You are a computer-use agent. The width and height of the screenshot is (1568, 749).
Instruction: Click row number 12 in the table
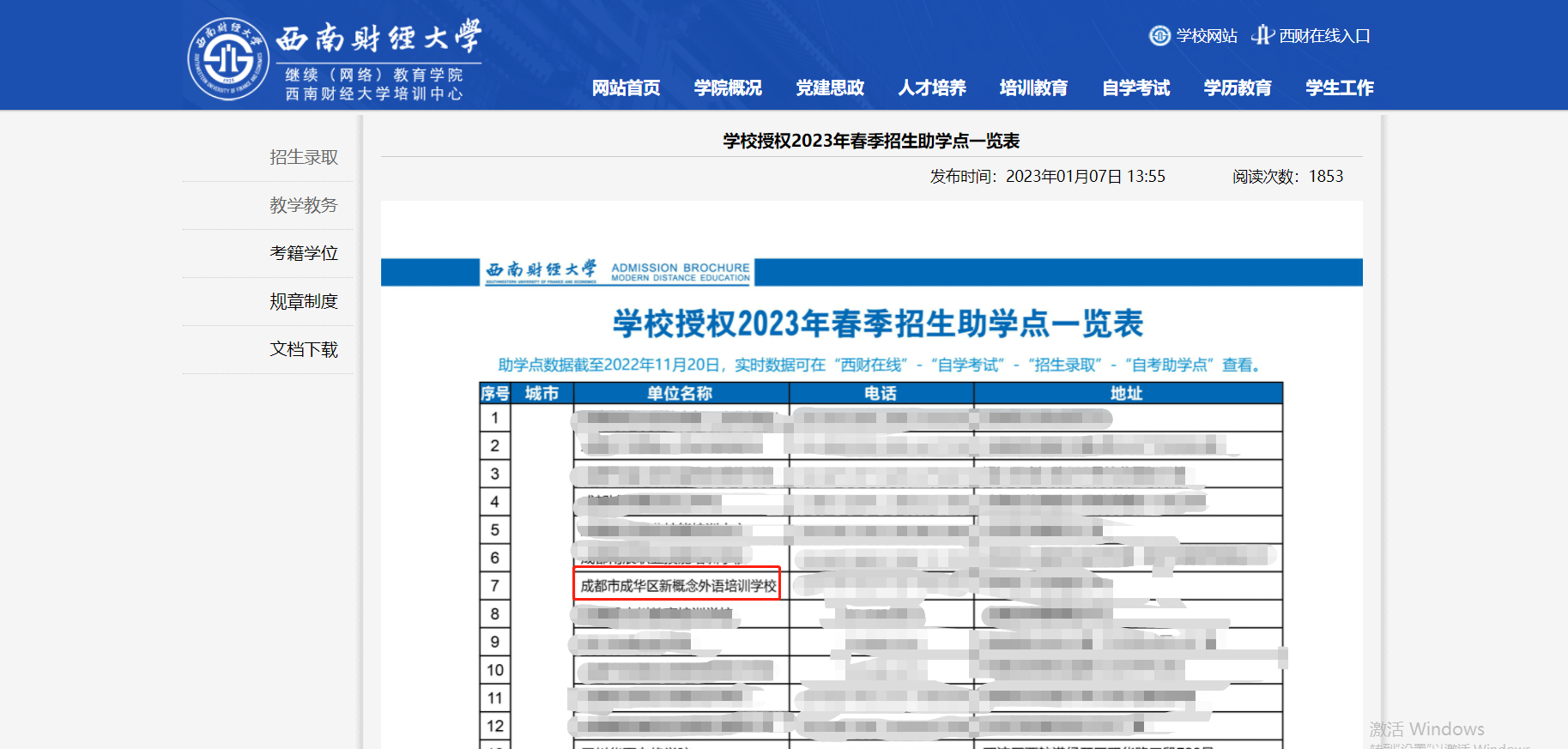495,726
